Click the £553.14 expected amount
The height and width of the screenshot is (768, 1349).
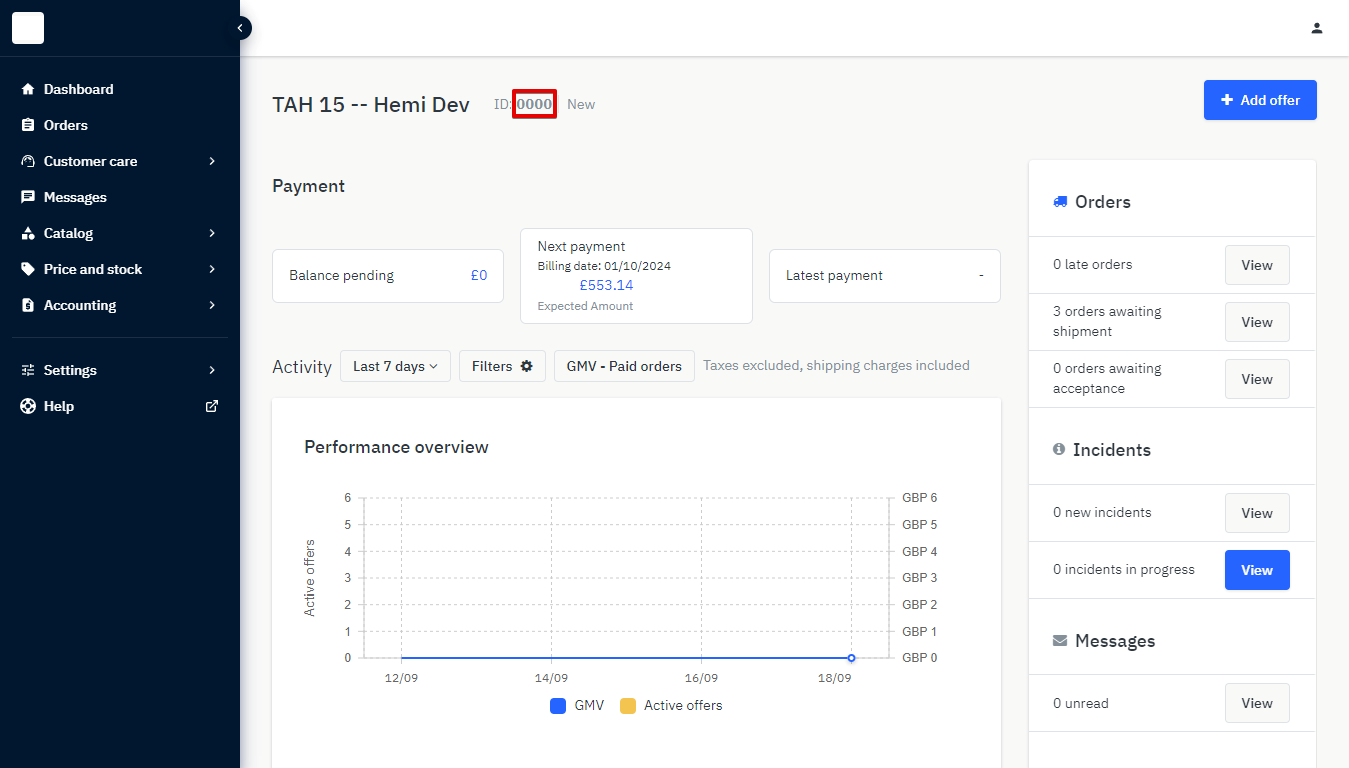tap(606, 285)
